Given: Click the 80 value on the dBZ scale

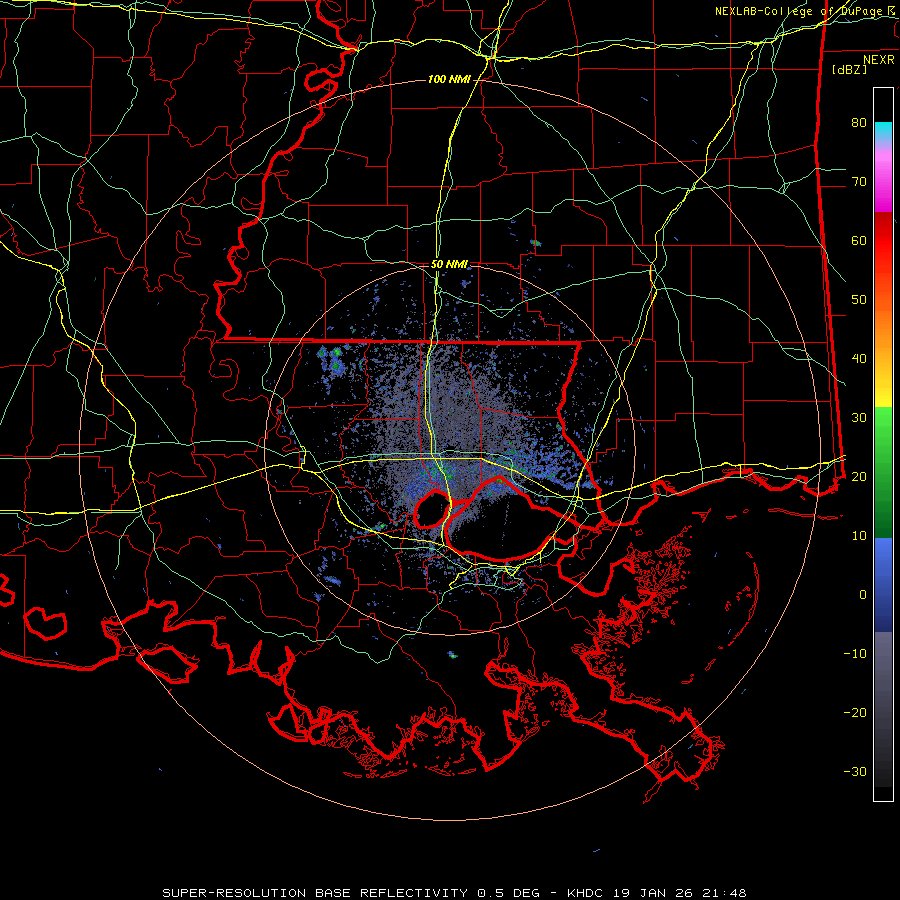Looking at the screenshot, I should click(x=859, y=123).
